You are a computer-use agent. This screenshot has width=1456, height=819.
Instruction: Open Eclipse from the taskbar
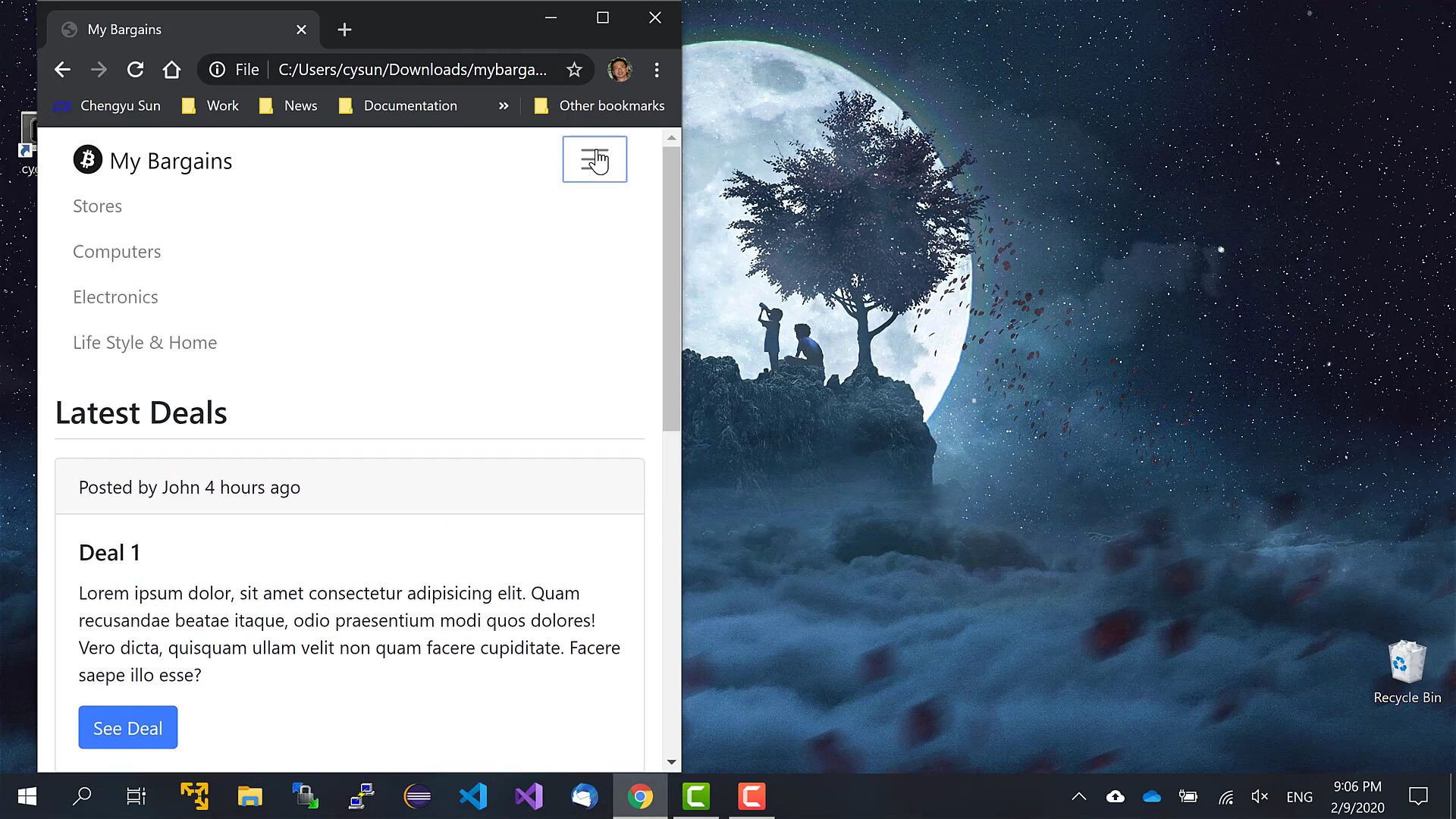point(418,796)
